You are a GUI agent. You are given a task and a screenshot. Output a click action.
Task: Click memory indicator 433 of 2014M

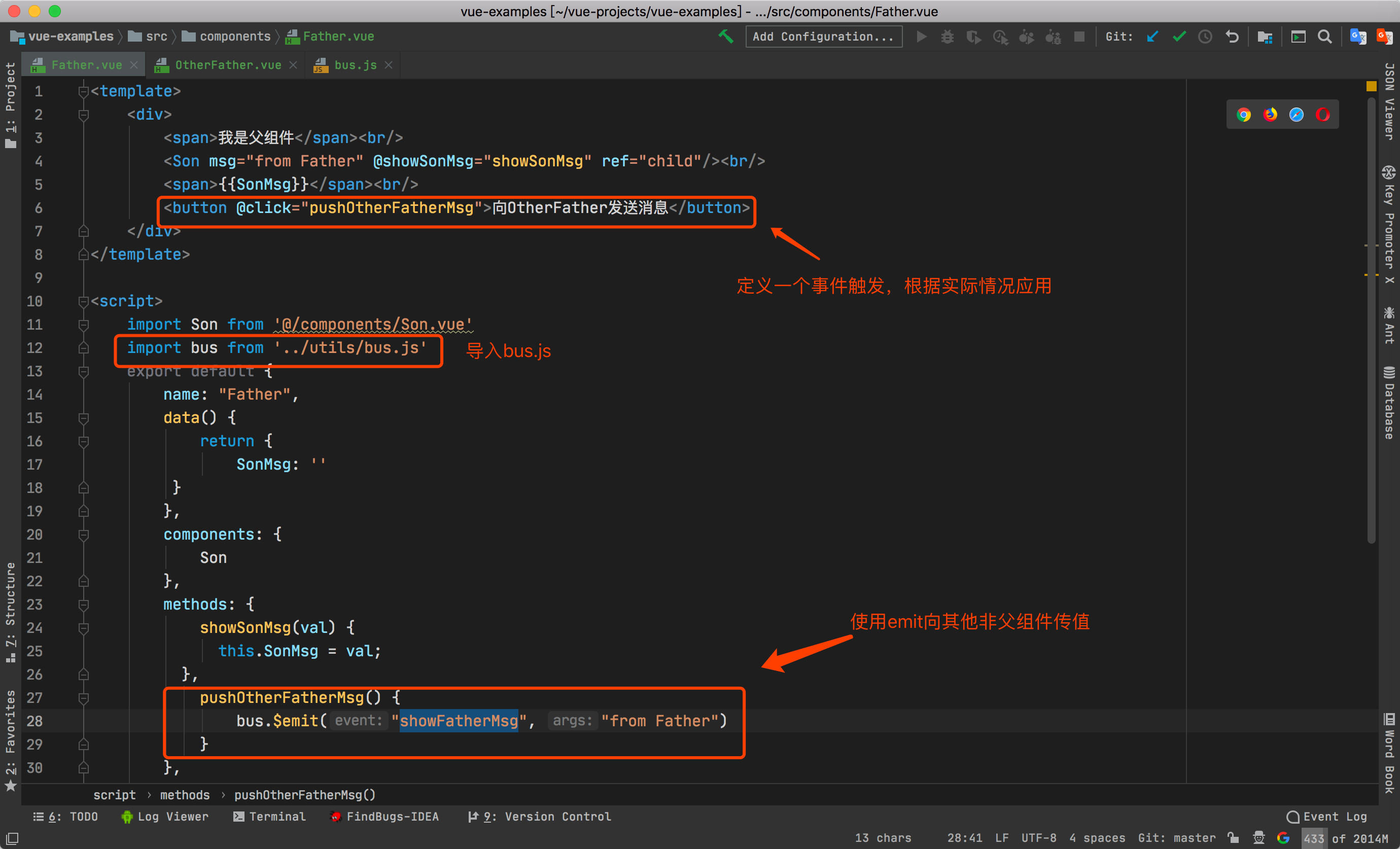(1345, 838)
